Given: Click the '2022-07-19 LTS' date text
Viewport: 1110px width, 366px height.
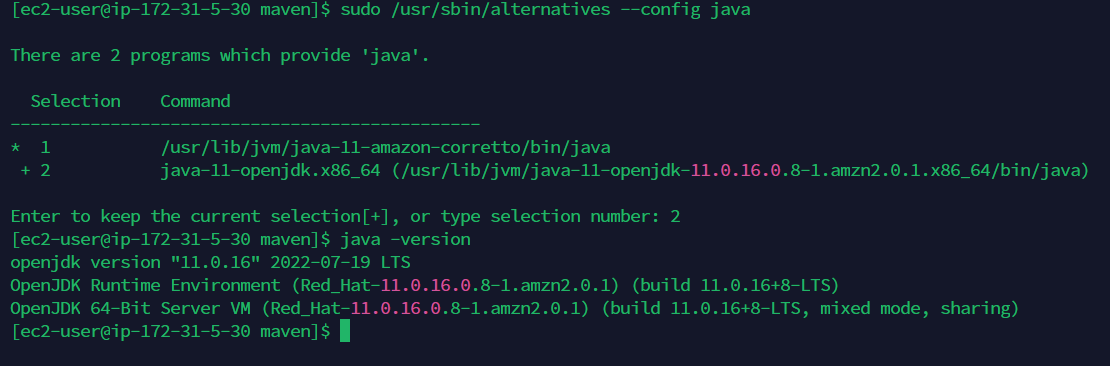Looking at the screenshot, I should tap(340, 263).
